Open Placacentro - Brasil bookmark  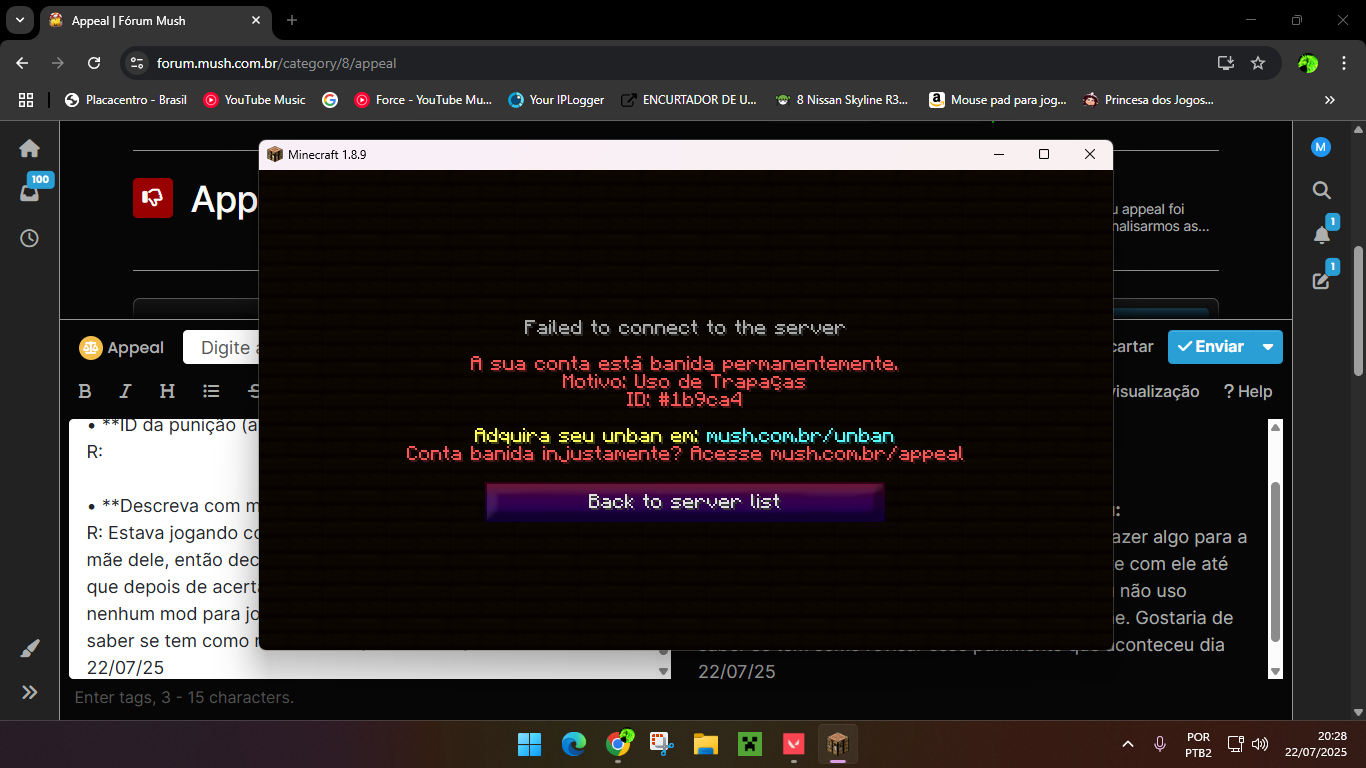[126, 100]
